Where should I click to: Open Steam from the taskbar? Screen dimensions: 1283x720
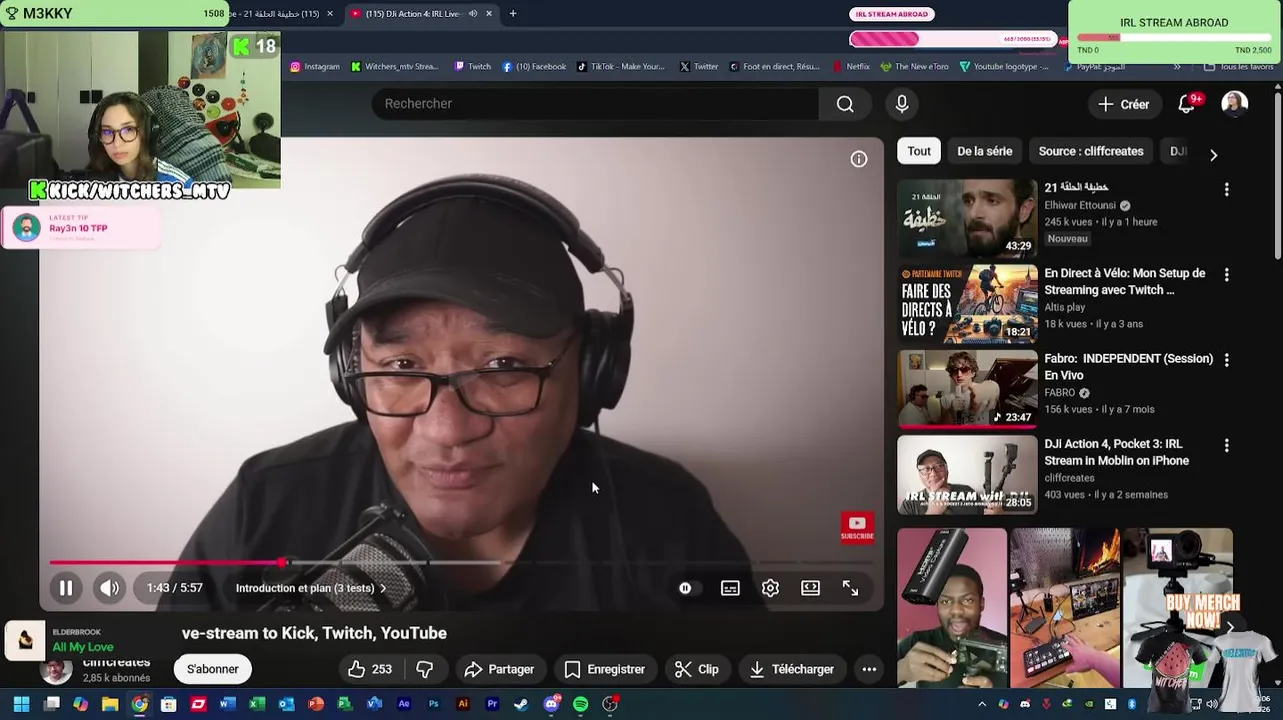click(x=521, y=704)
